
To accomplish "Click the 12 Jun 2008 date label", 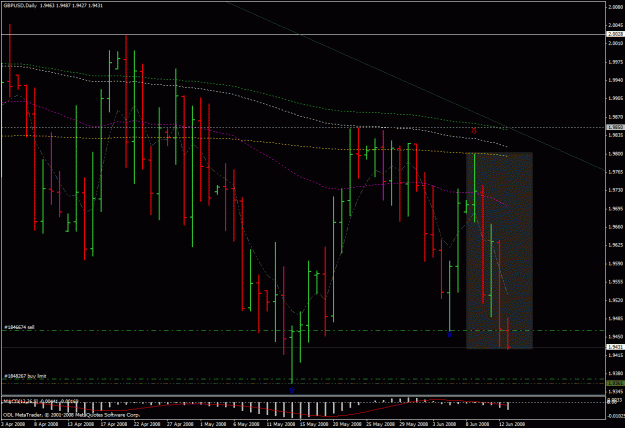I will (512, 424).
